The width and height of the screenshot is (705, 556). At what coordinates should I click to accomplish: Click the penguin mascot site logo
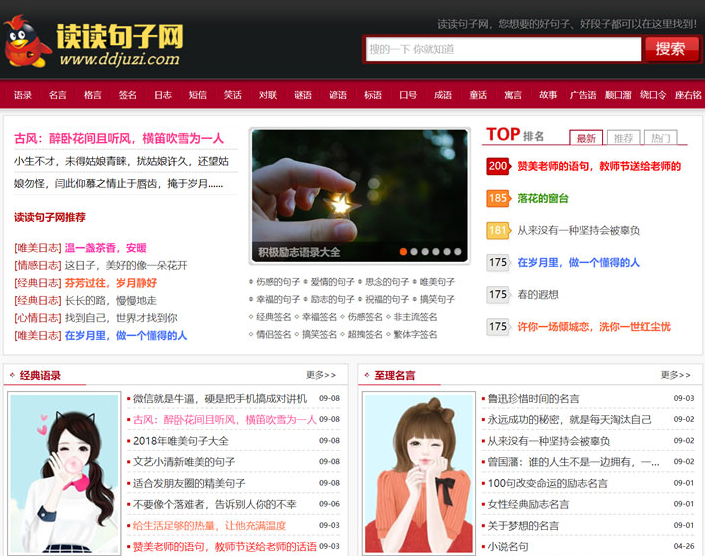(27, 43)
